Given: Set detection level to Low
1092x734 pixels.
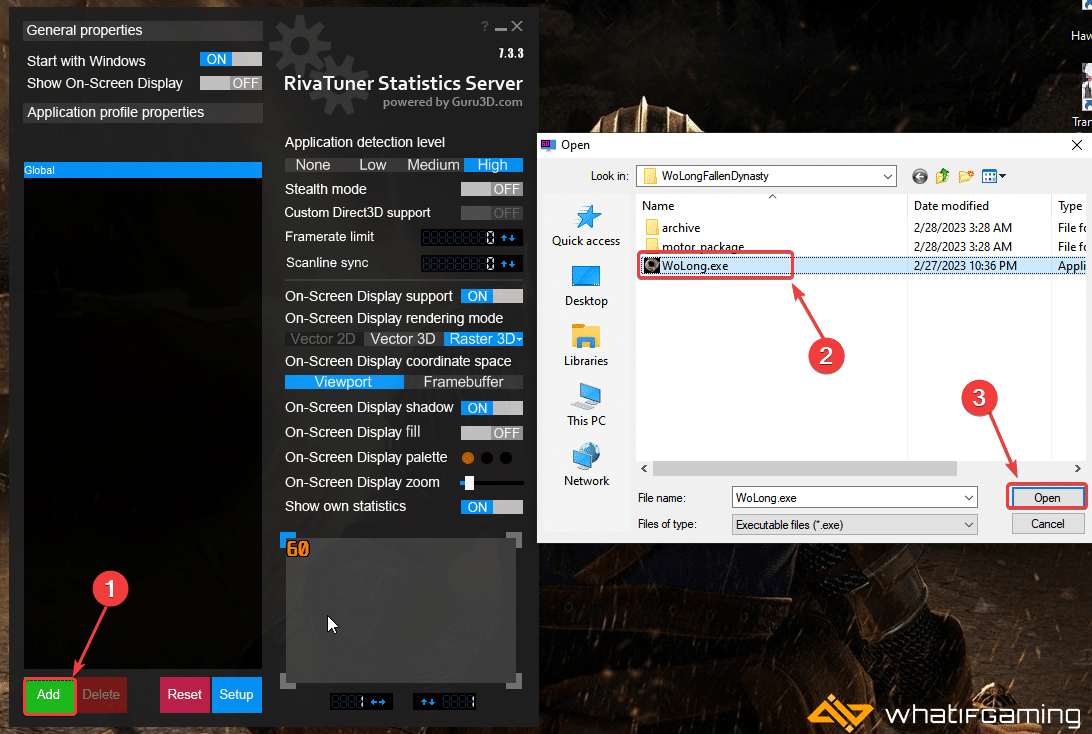Looking at the screenshot, I should tap(373, 165).
